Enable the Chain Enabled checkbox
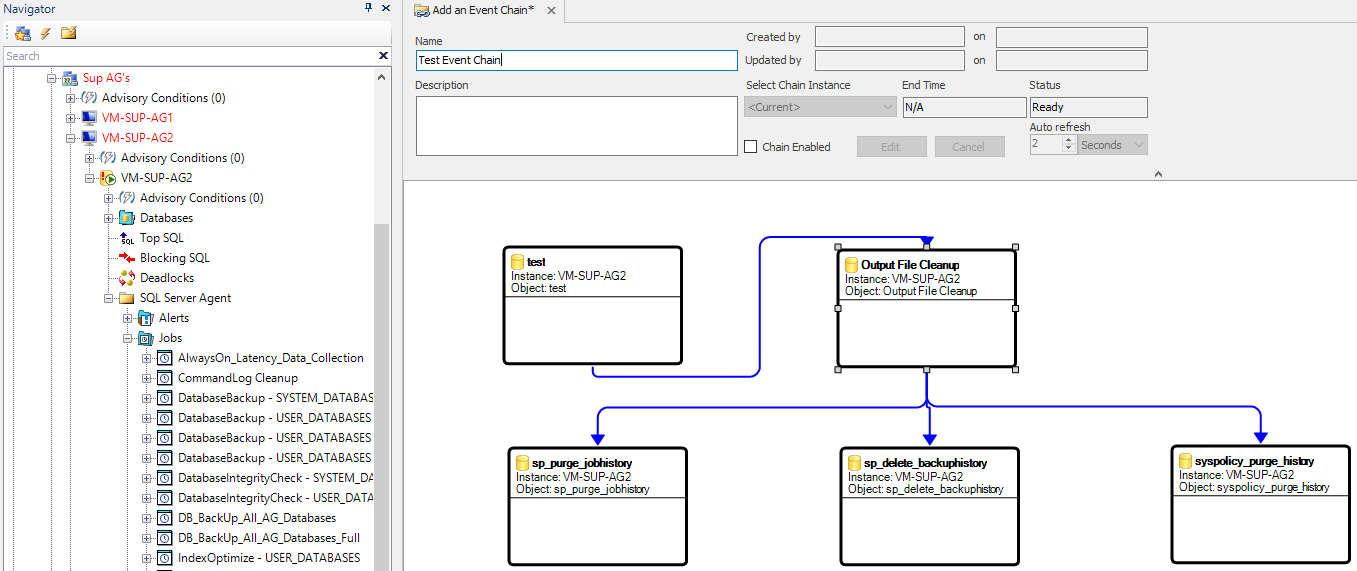This screenshot has height=571, width=1357. point(751,147)
